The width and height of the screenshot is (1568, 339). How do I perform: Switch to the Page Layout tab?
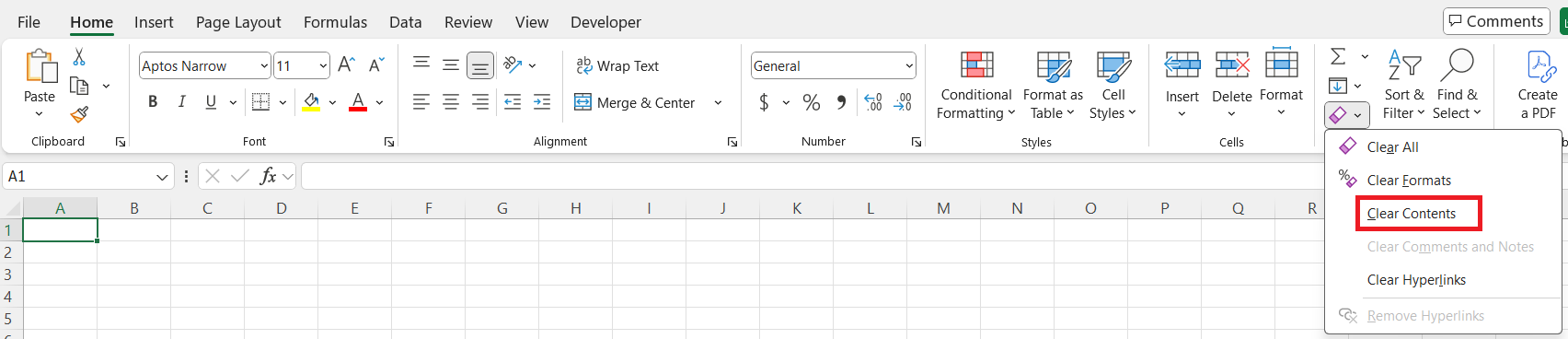[238, 22]
